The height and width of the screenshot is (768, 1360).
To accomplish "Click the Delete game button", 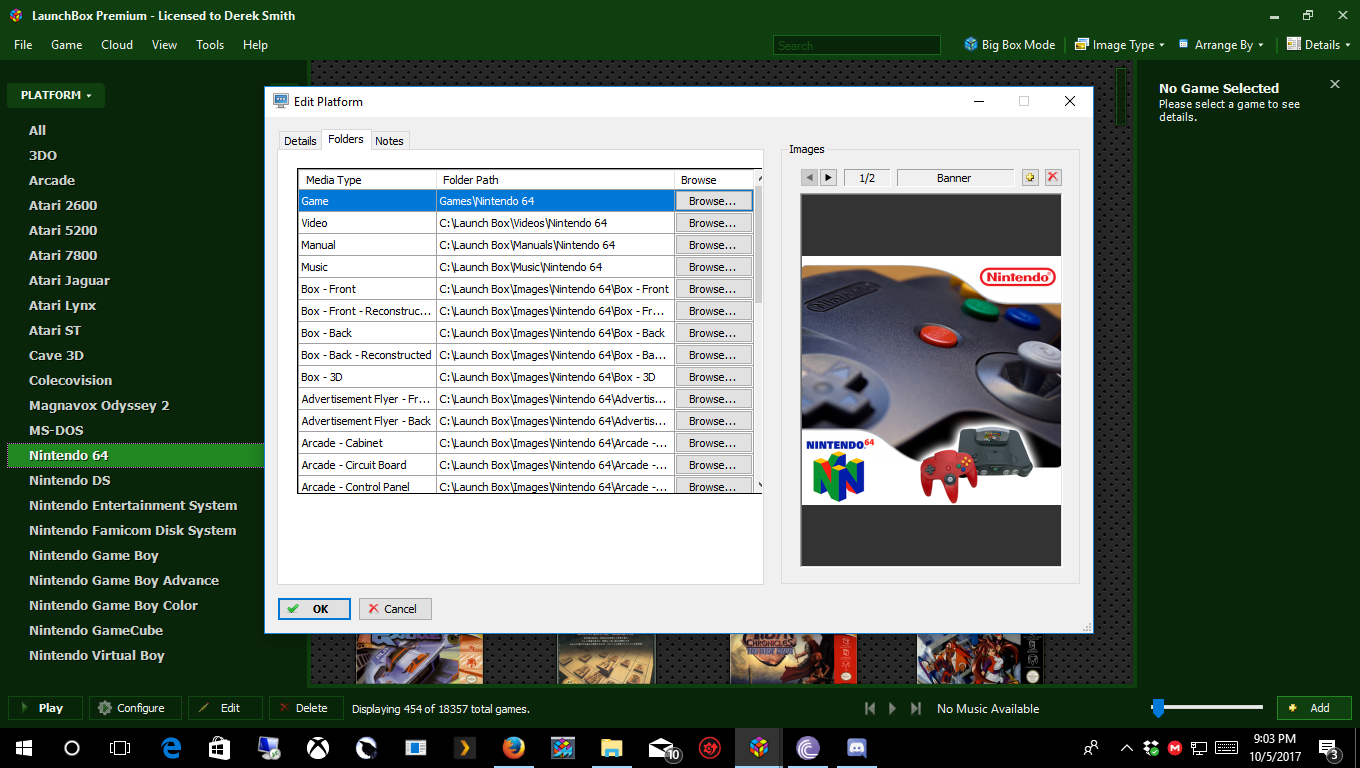I will [x=306, y=708].
